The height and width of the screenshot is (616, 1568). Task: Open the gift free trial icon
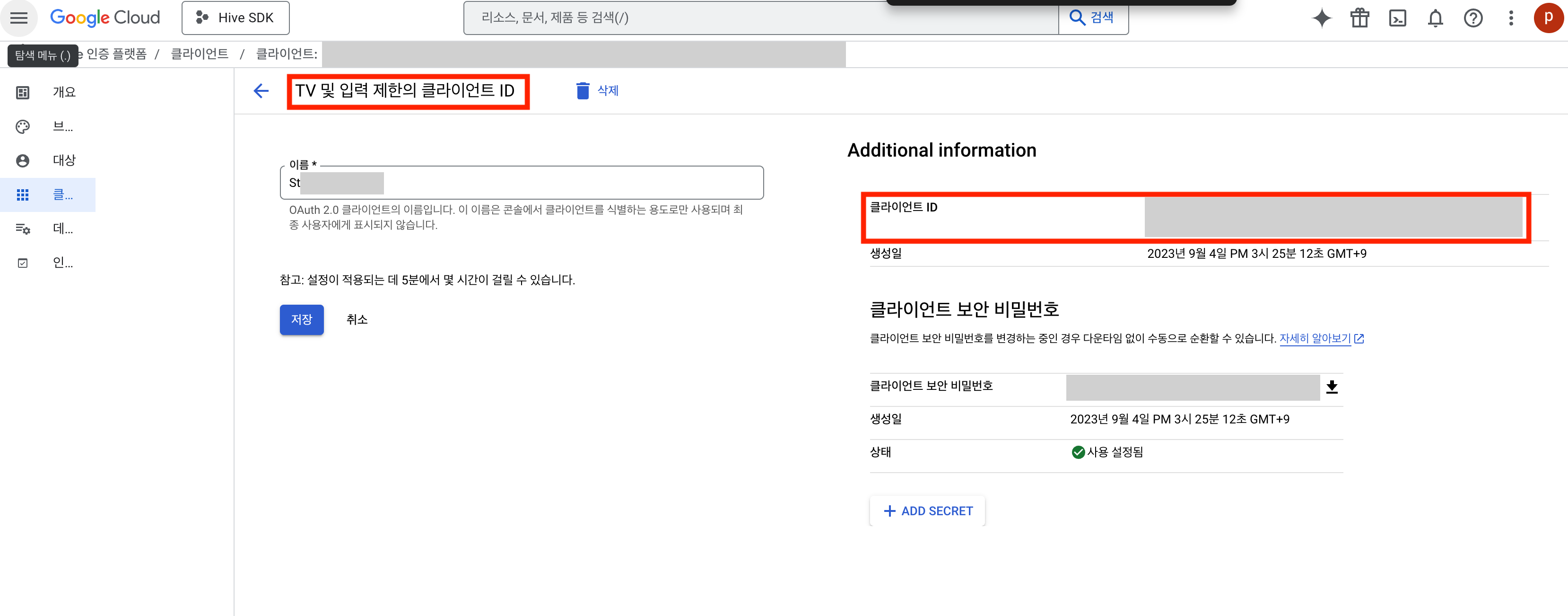[x=1359, y=18]
